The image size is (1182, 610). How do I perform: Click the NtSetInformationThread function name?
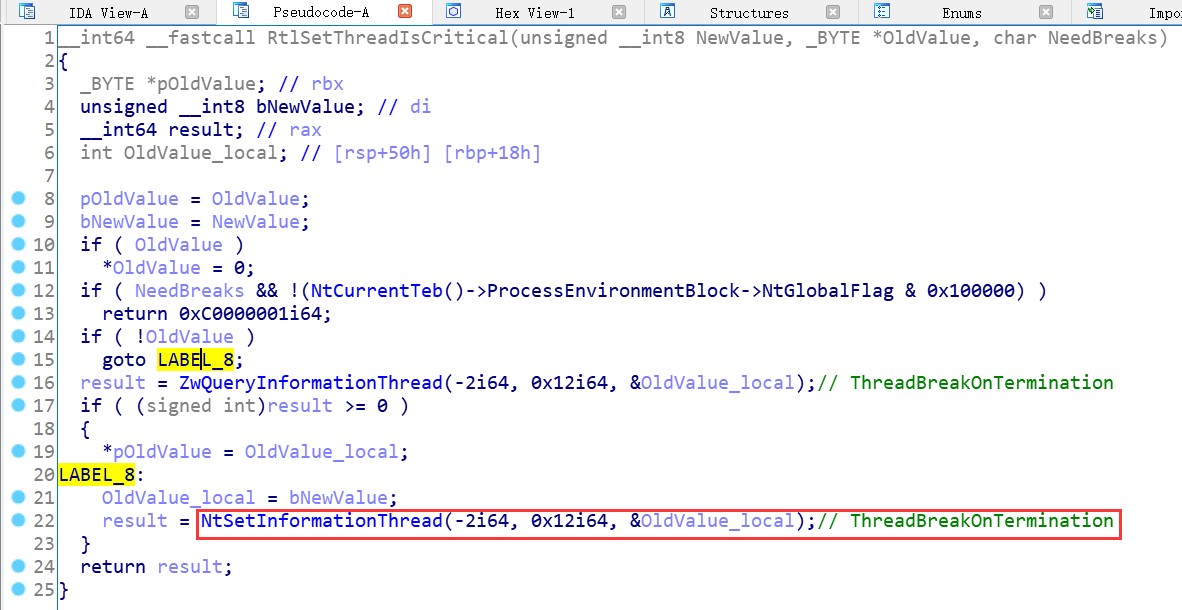pyautogui.click(x=320, y=521)
